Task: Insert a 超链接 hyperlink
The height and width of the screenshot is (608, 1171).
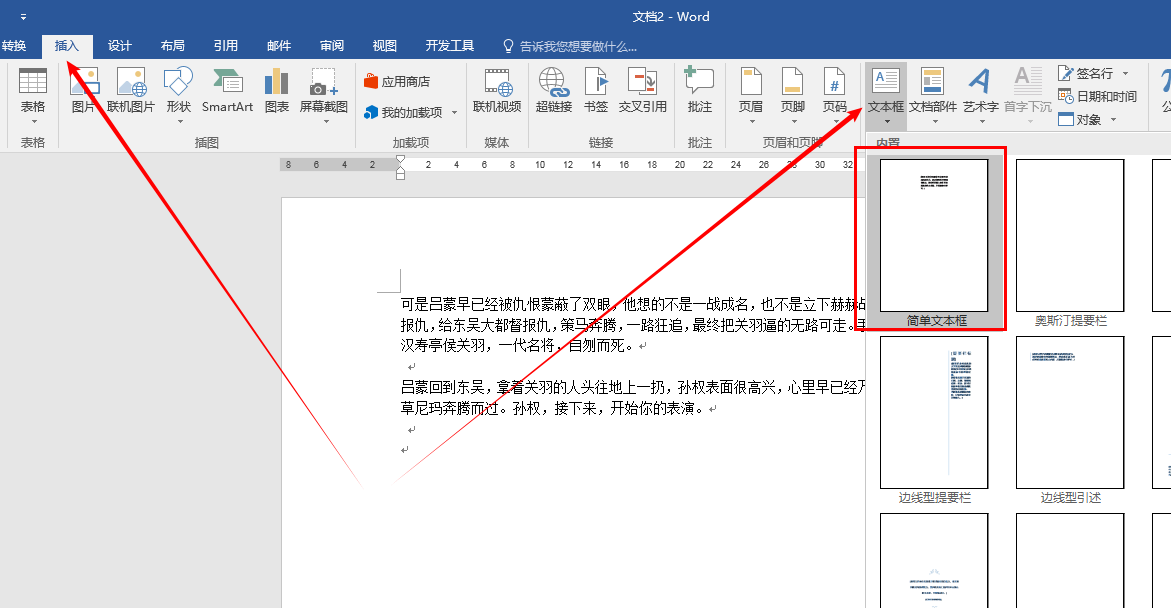Action: click(553, 91)
